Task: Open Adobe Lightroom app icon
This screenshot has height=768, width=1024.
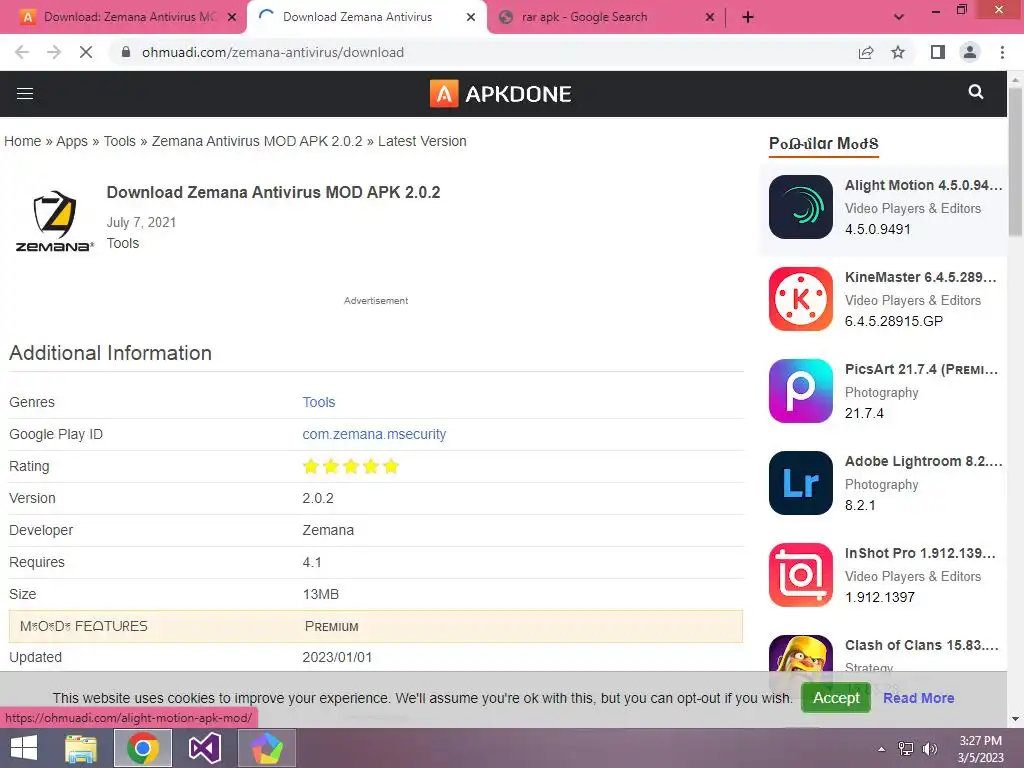Action: [x=801, y=483]
